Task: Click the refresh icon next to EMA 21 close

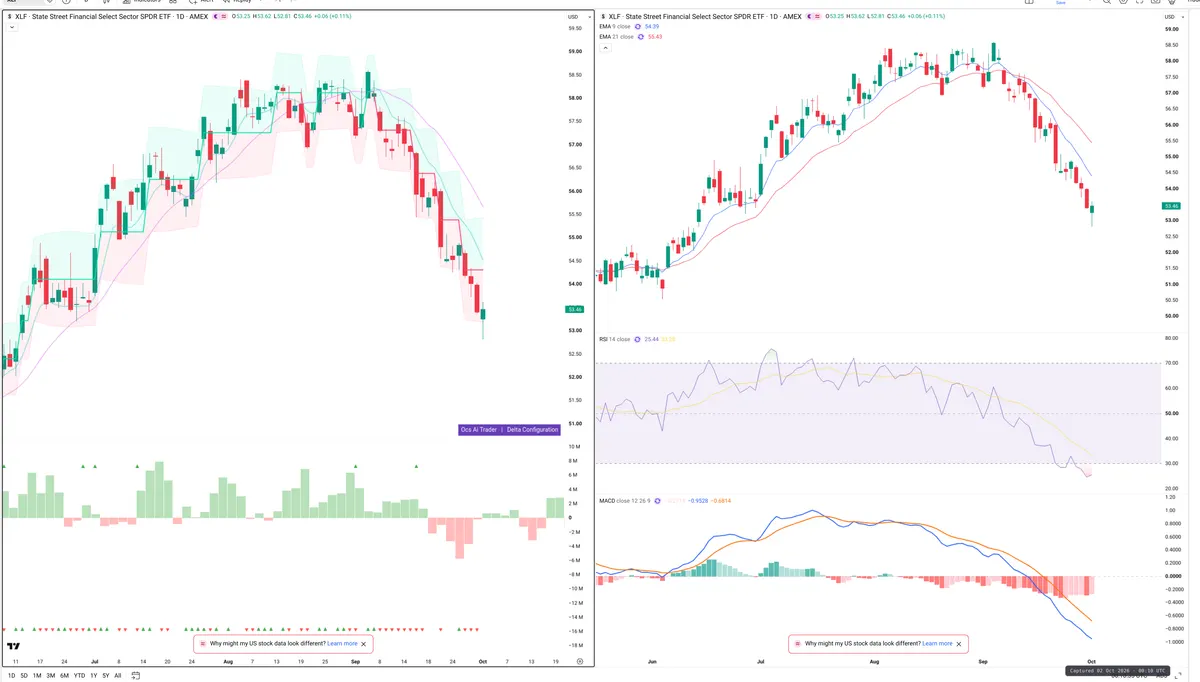Action: (x=641, y=37)
